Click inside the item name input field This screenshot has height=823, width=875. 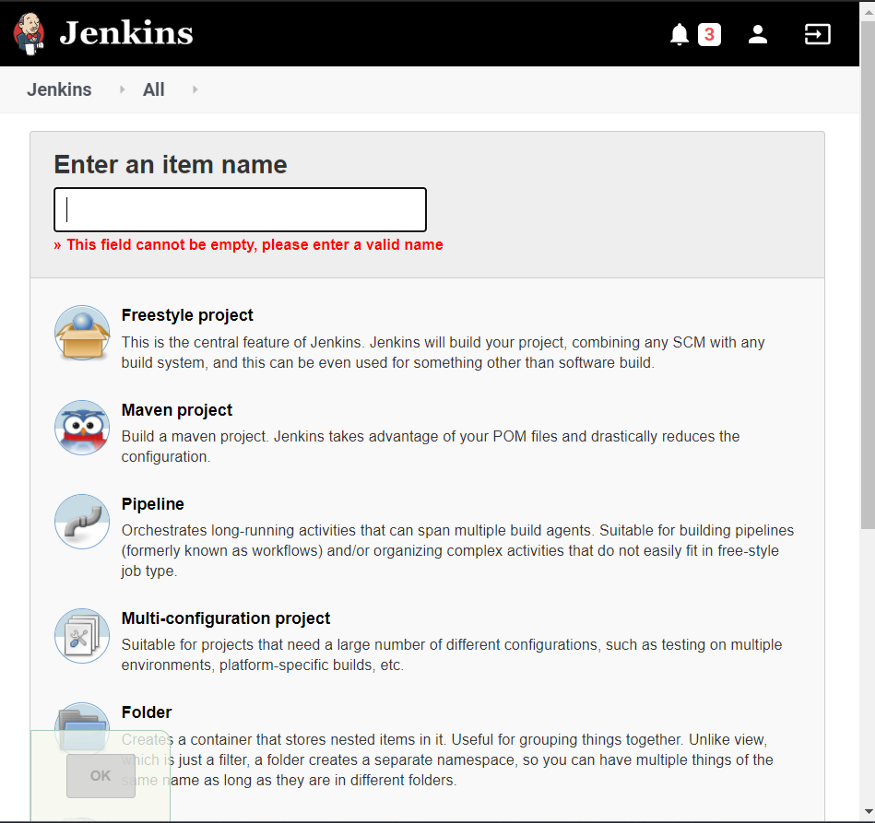(239, 209)
